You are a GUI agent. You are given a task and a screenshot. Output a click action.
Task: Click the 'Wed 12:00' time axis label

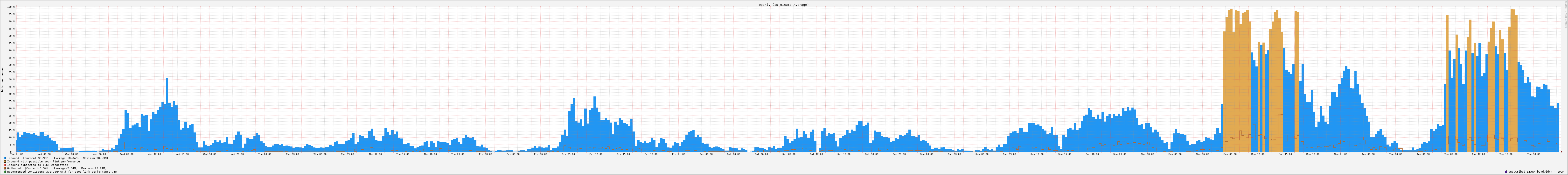[154, 154]
